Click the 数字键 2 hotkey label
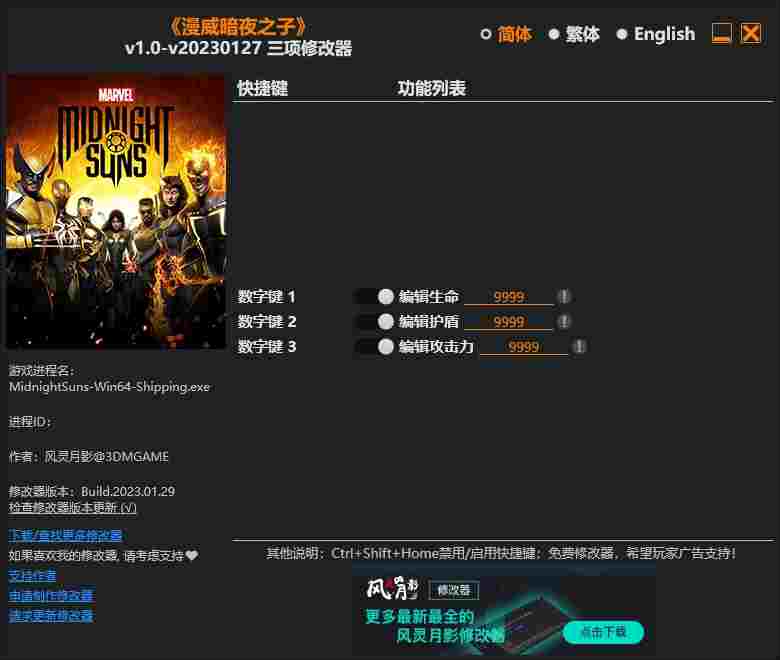 click(x=267, y=322)
